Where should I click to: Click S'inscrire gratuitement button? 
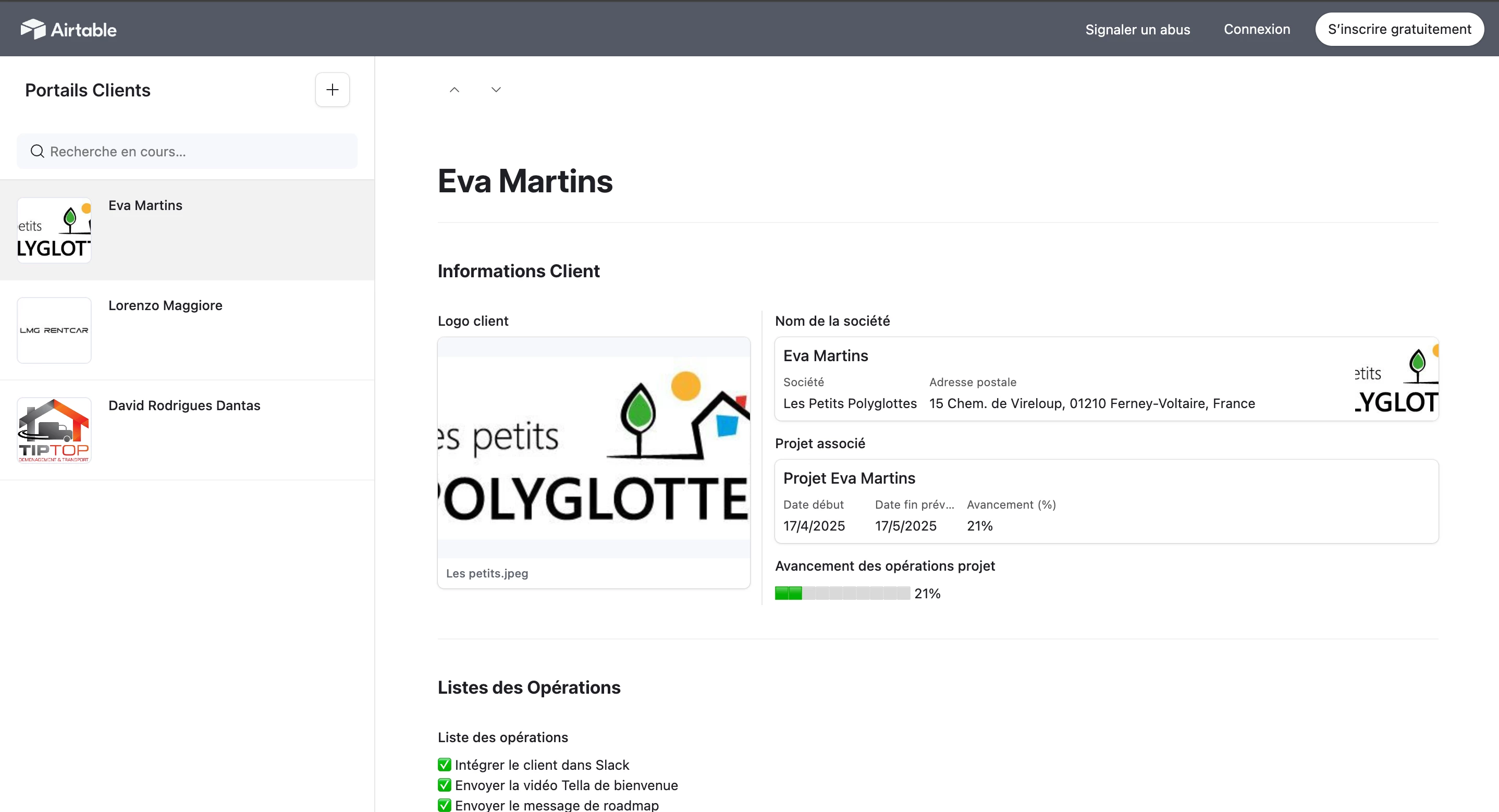(1399, 29)
